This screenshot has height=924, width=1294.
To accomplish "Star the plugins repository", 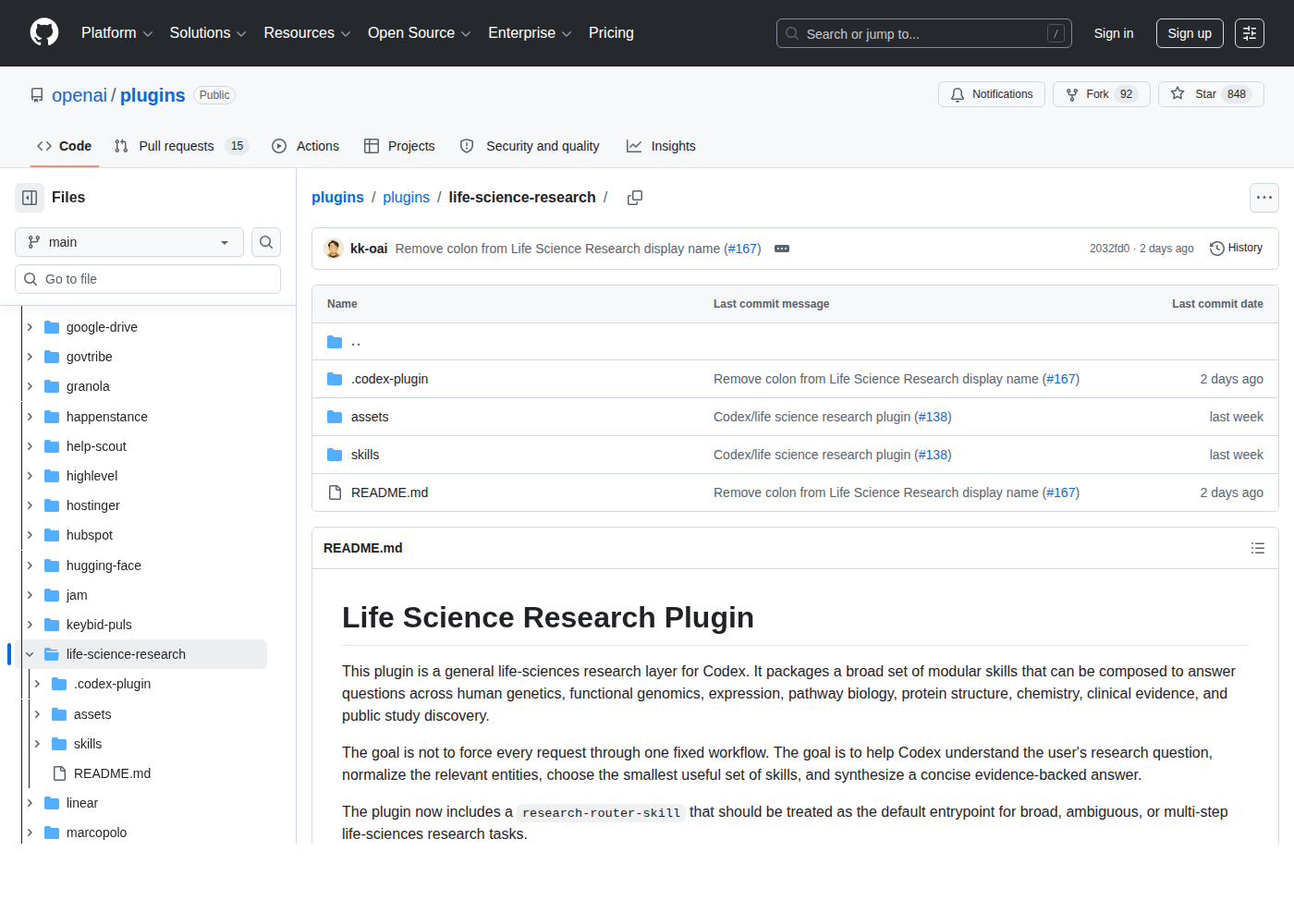I will pyautogui.click(x=1211, y=94).
